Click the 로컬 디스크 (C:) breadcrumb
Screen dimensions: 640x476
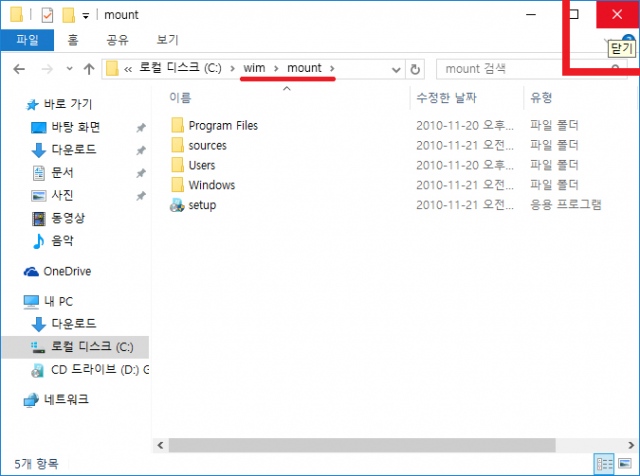(x=180, y=68)
